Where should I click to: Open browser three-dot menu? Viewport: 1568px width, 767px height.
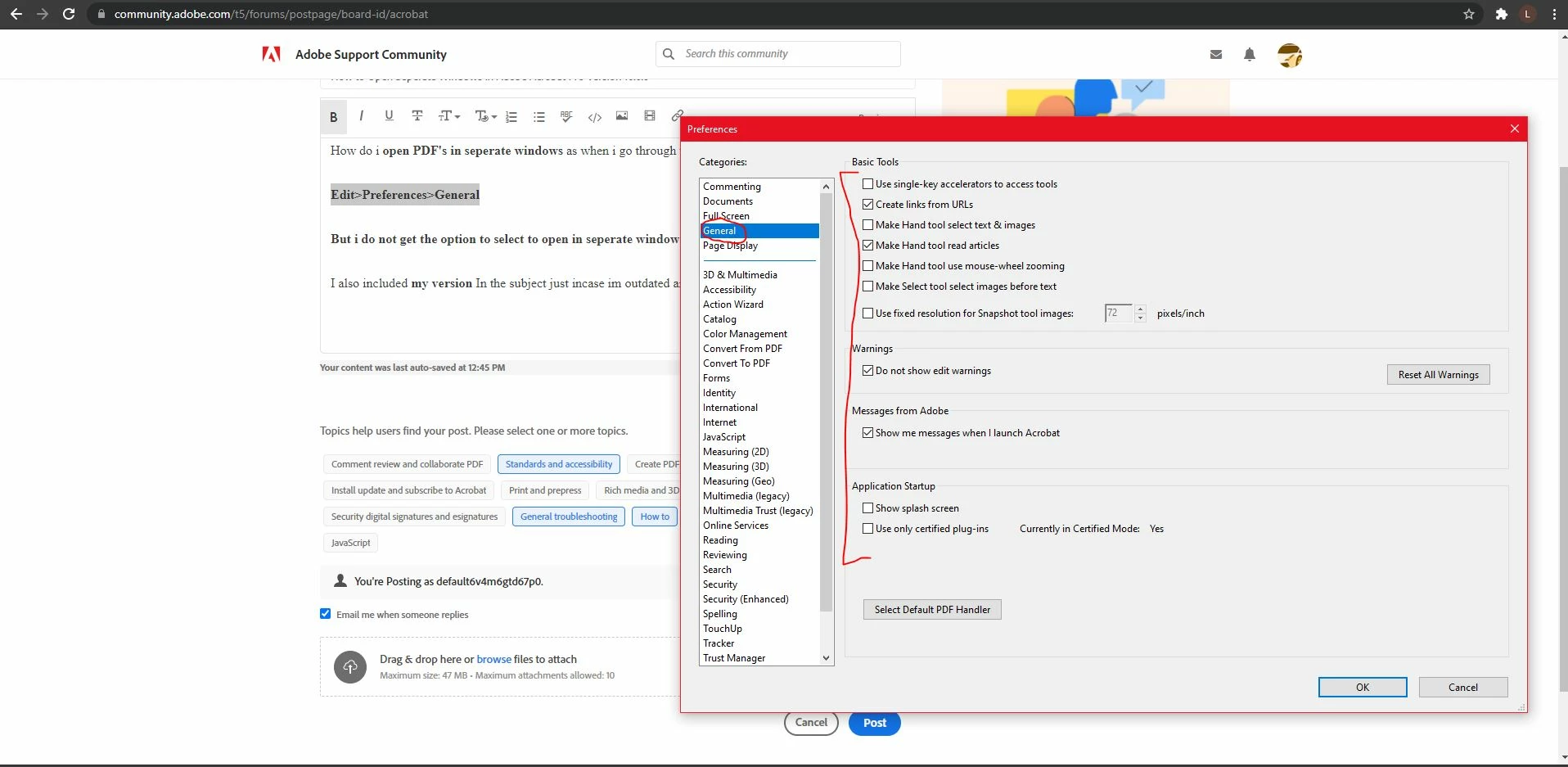click(1554, 14)
